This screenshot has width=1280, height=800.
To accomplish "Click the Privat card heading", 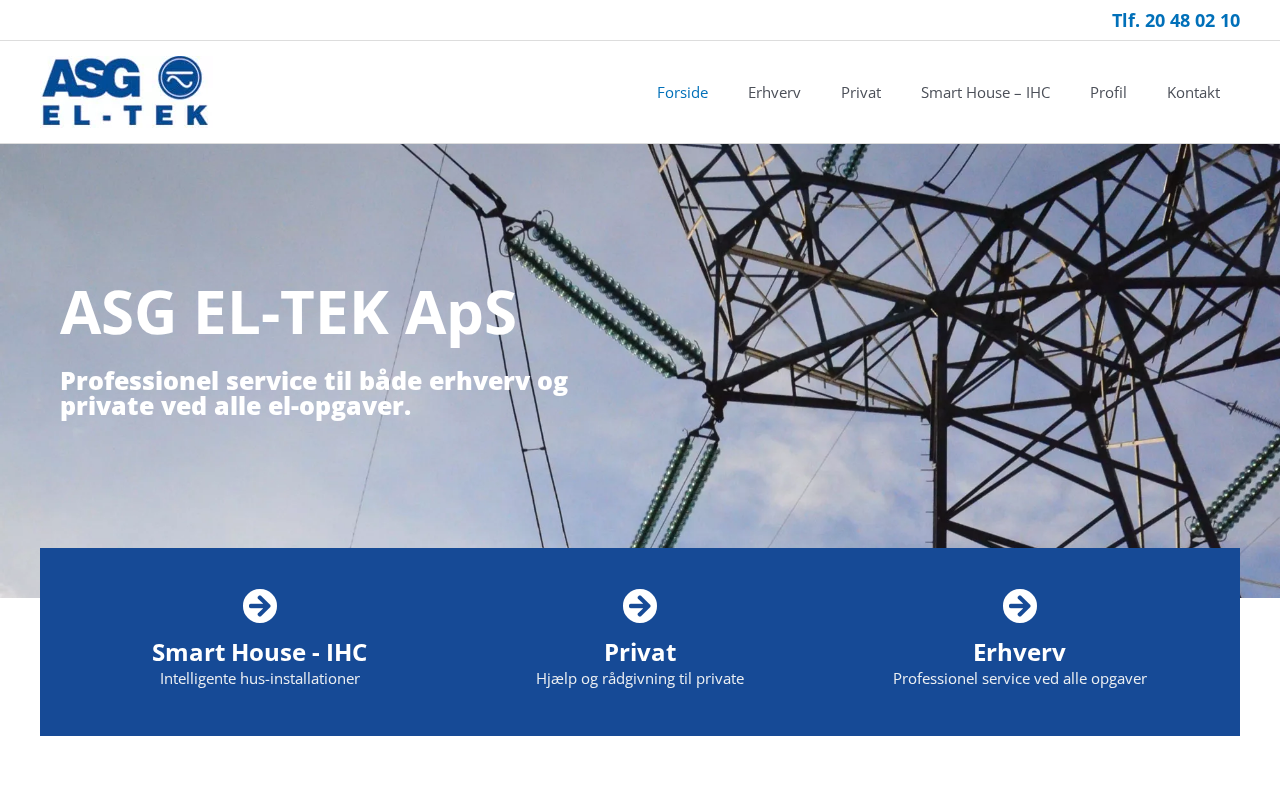I will [x=640, y=652].
